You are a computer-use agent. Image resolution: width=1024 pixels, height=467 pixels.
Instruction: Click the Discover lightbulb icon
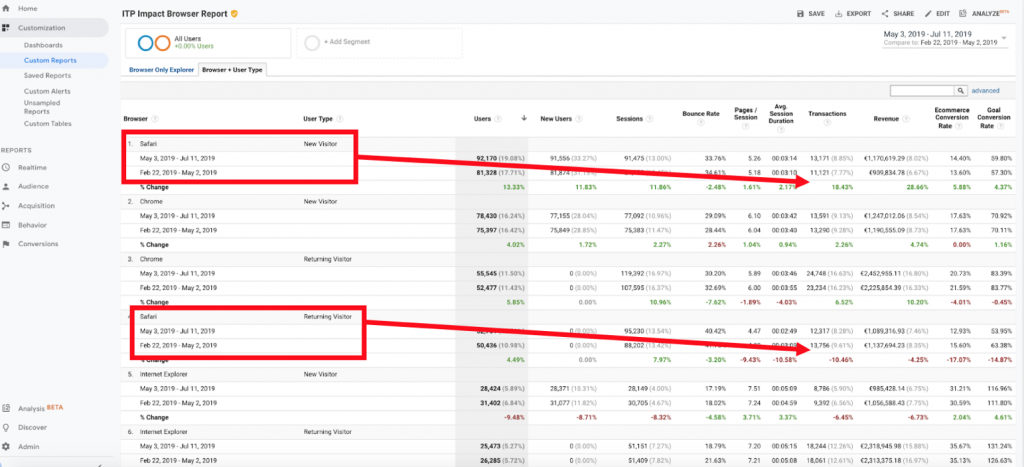click(7, 426)
